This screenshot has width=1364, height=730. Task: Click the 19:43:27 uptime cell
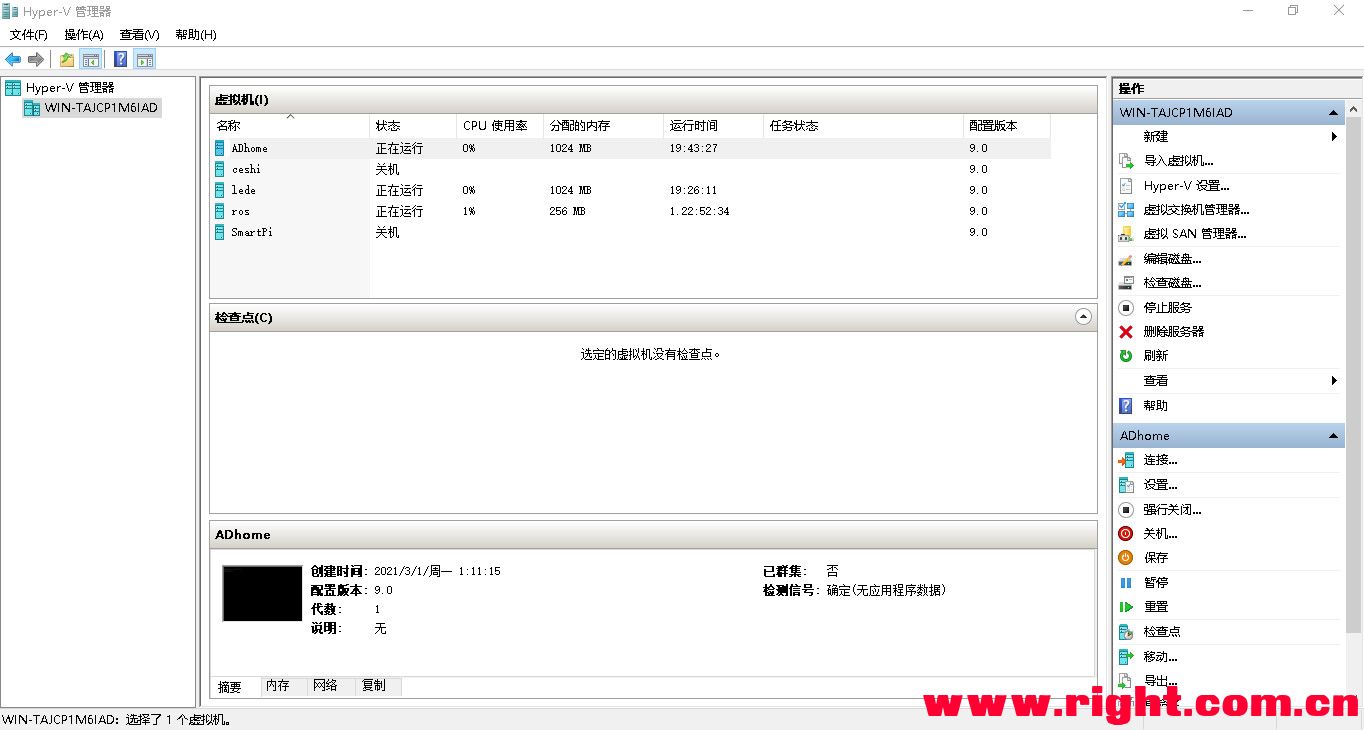click(x=693, y=148)
